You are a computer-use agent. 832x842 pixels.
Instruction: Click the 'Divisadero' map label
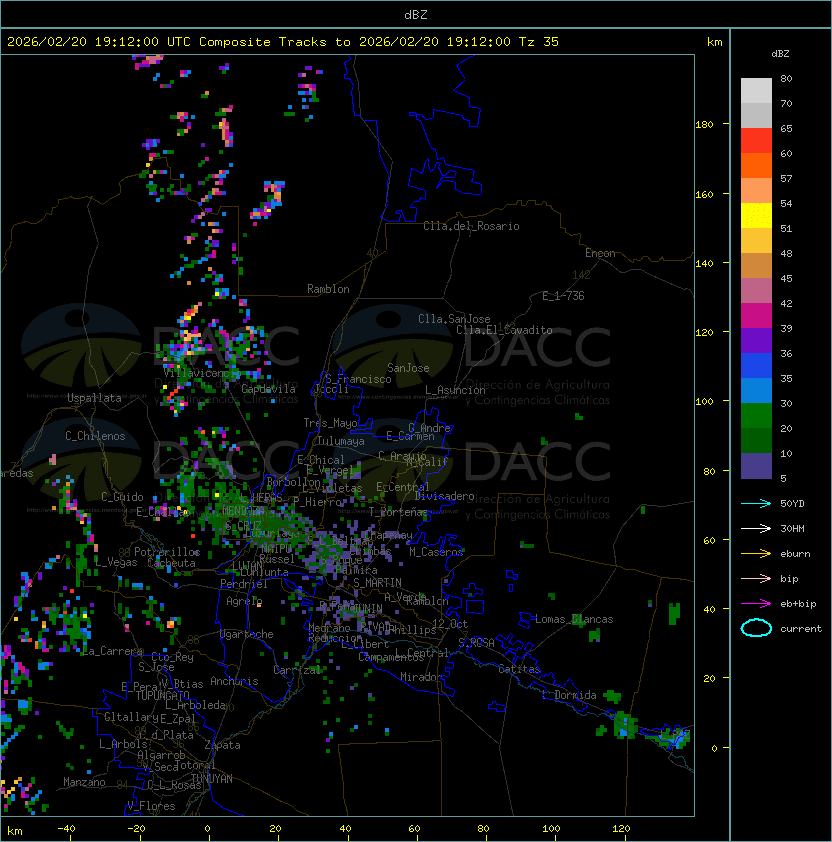click(444, 496)
